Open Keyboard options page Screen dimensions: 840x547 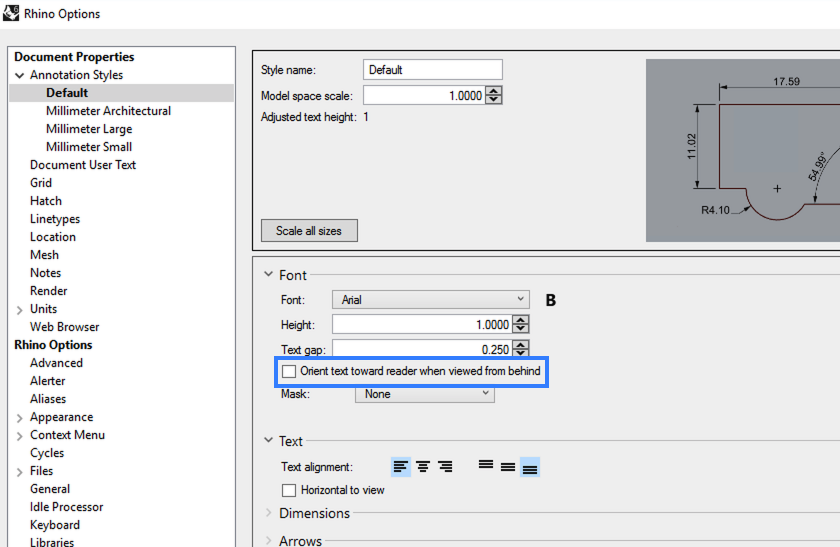tap(55, 525)
